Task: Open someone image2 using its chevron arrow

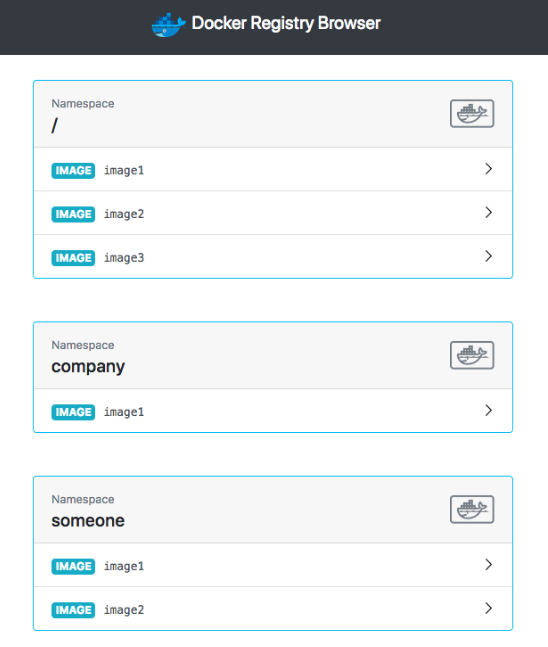Action: [x=489, y=608]
